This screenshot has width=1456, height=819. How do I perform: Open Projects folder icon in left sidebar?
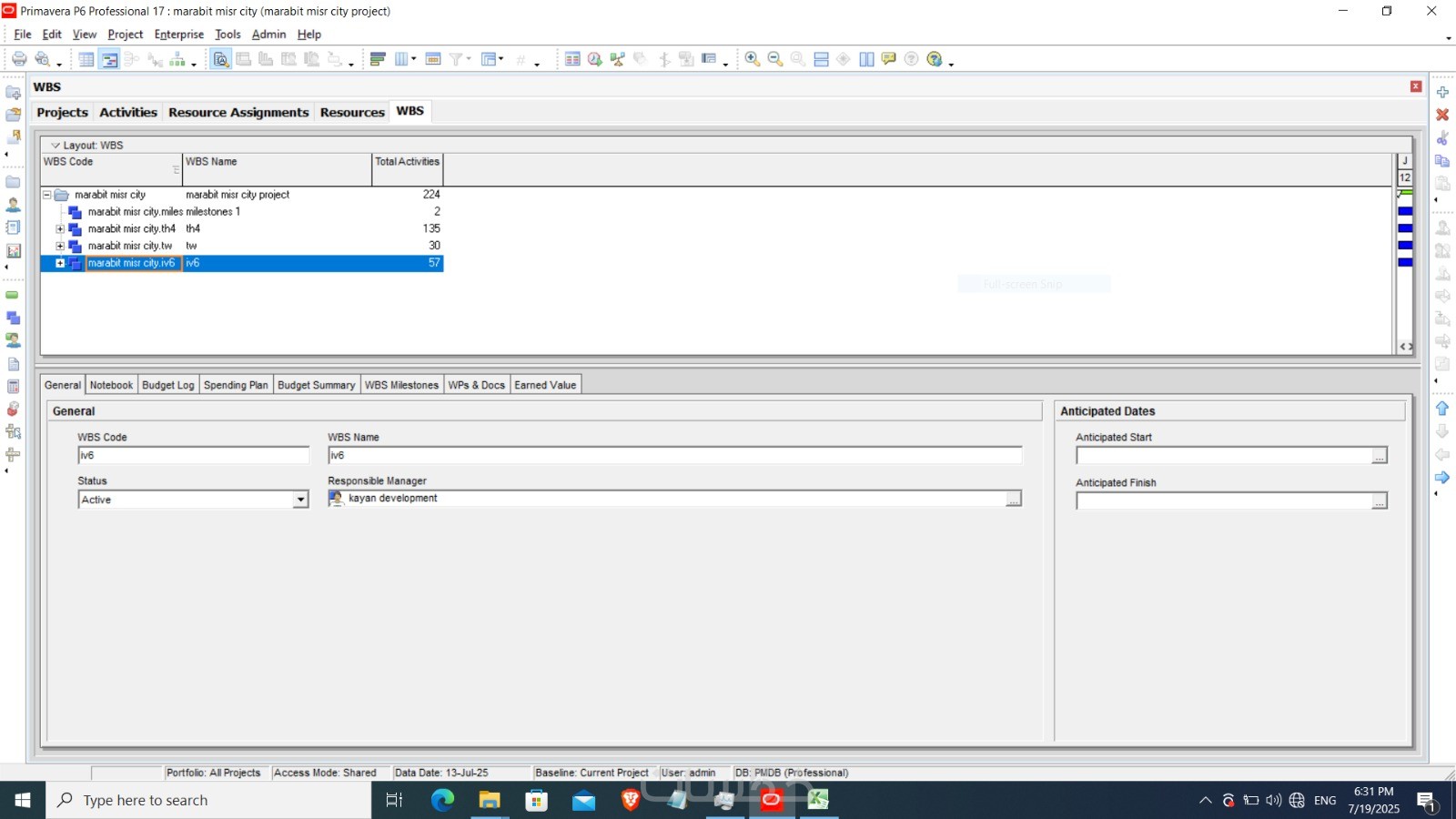click(14, 182)
